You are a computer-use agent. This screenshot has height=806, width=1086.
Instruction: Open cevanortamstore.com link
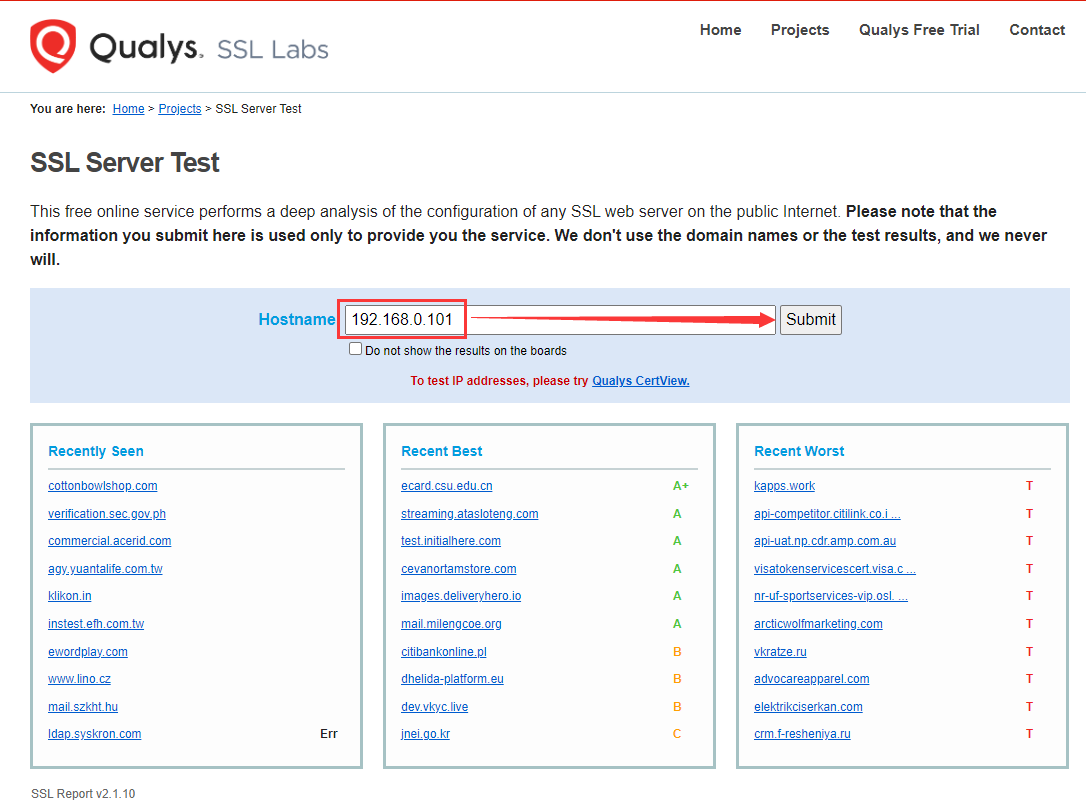pyautogui.click(x=459, y=568)
